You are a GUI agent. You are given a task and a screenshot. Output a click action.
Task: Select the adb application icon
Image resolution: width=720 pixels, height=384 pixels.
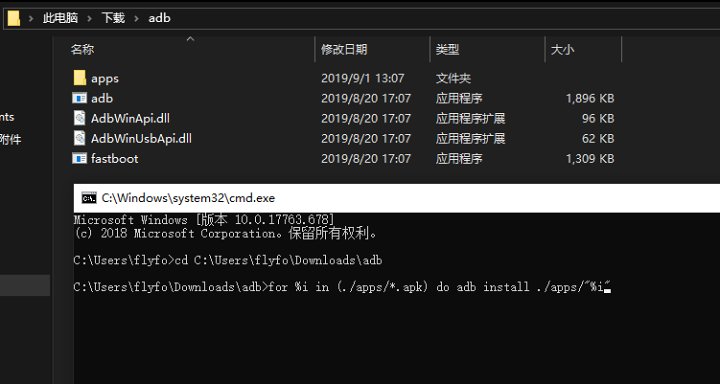point(79,98)
